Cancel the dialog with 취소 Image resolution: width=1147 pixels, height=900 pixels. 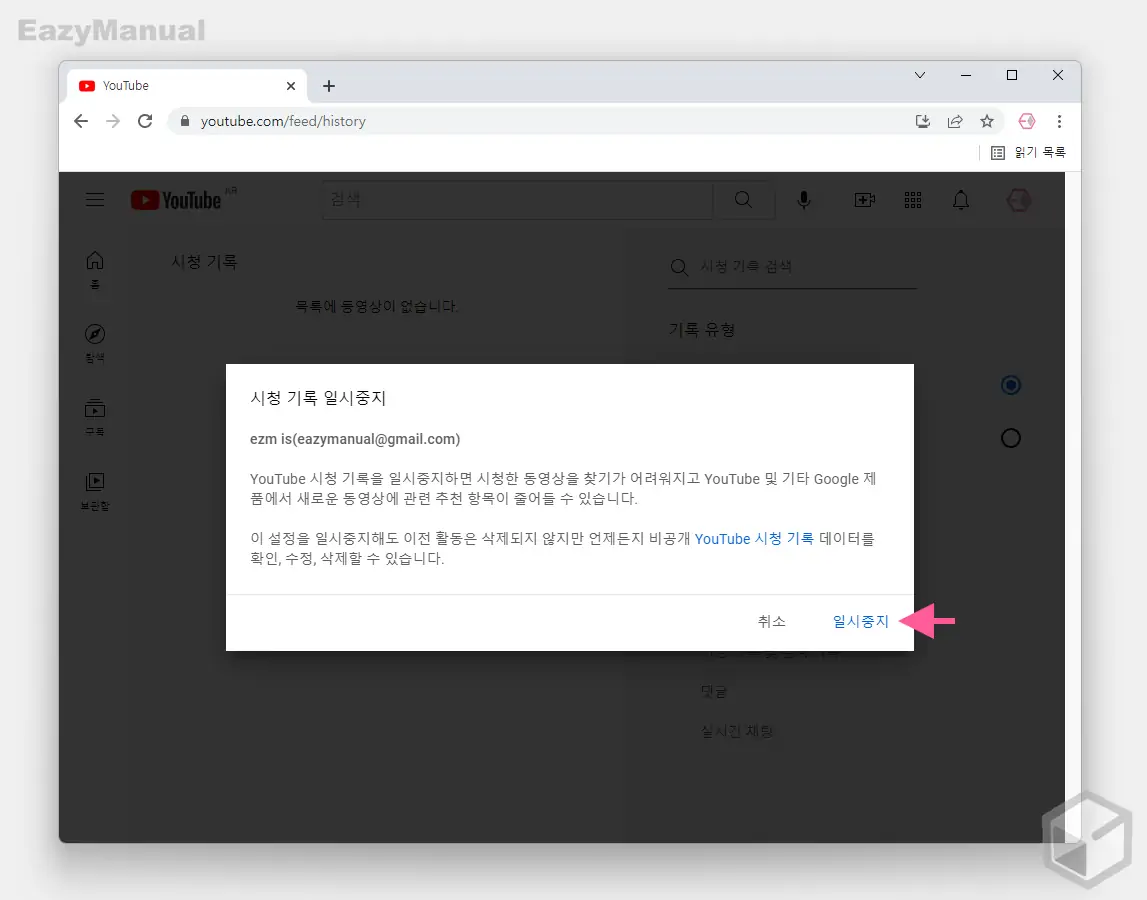pos(771,621)
